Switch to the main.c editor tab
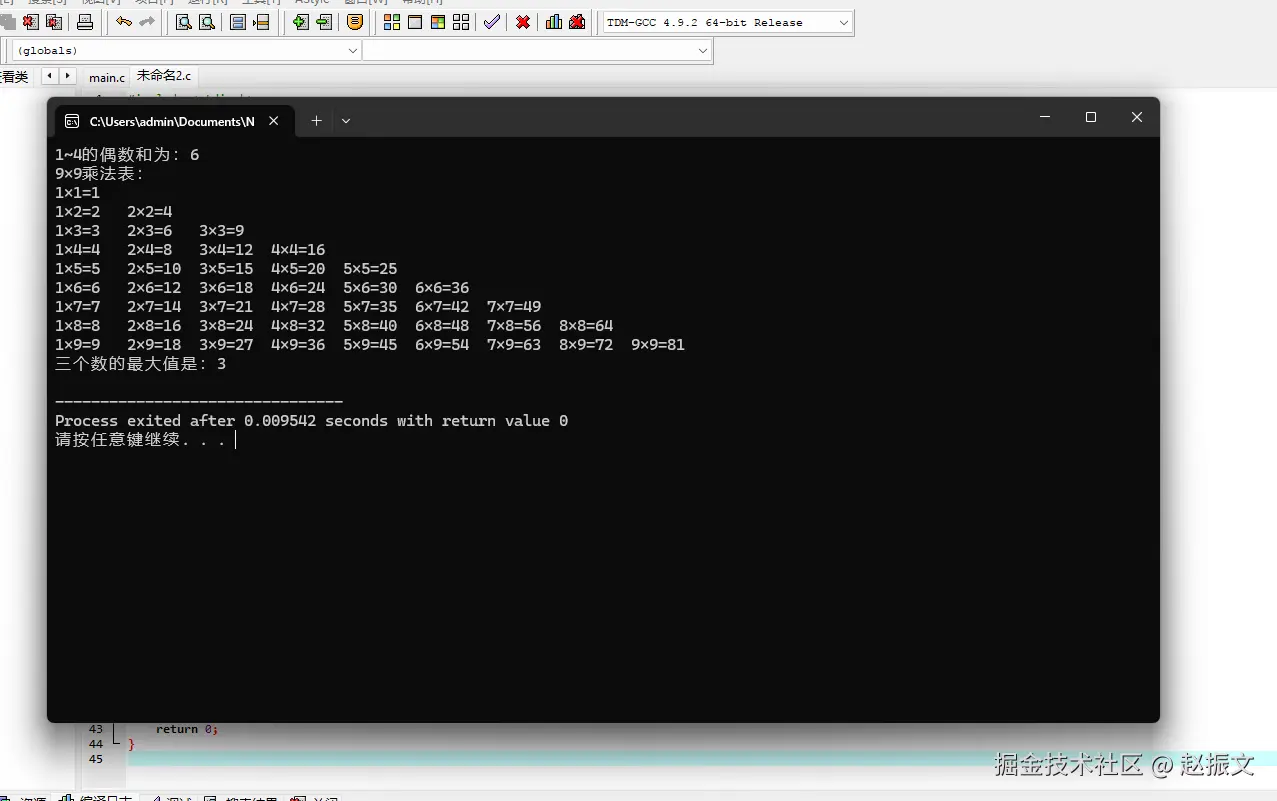The height and width of the screenshot is (801, 1277). [107, 77]
